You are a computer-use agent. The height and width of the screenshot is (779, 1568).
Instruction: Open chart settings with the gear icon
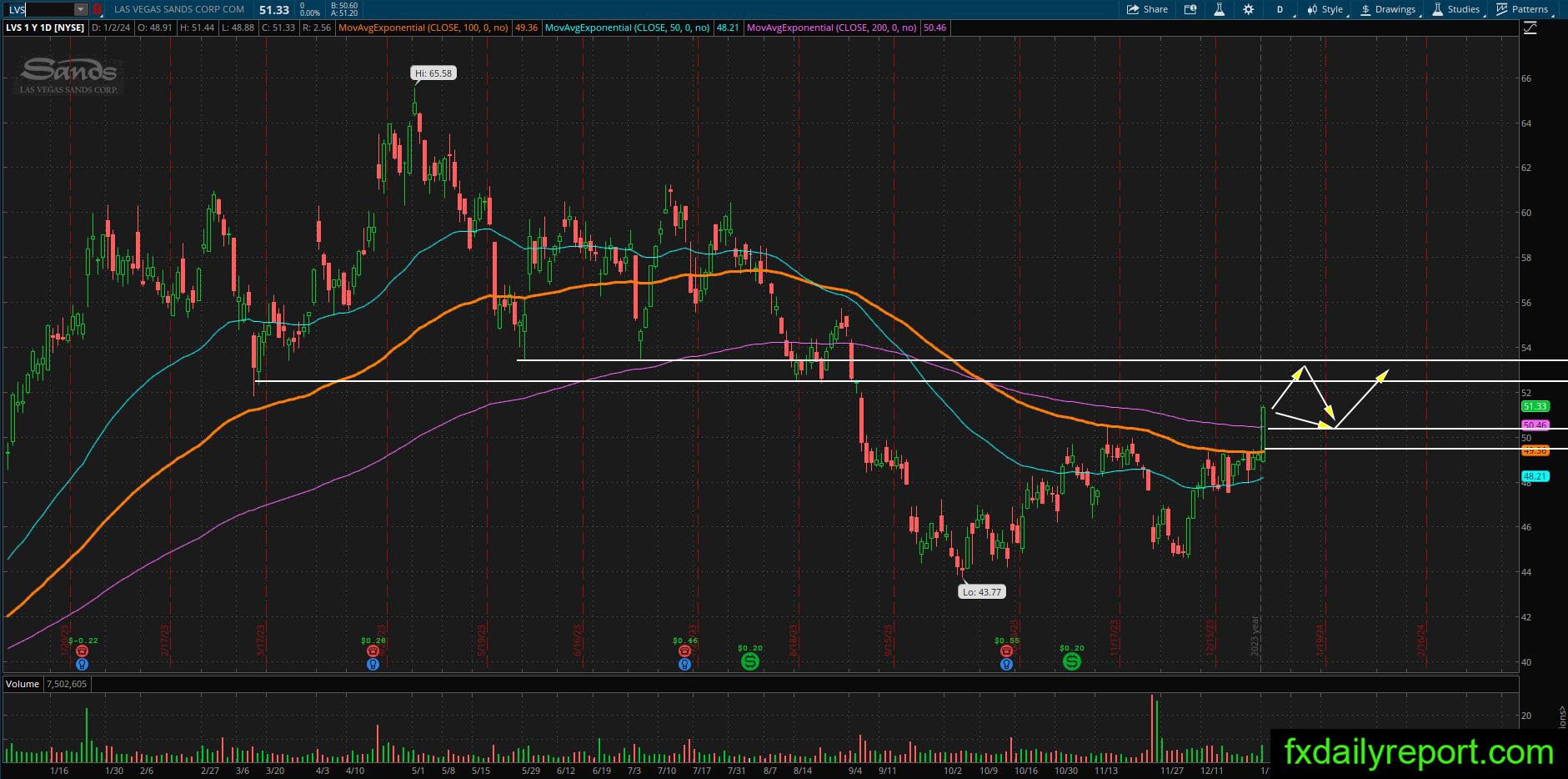[1248, 9]
